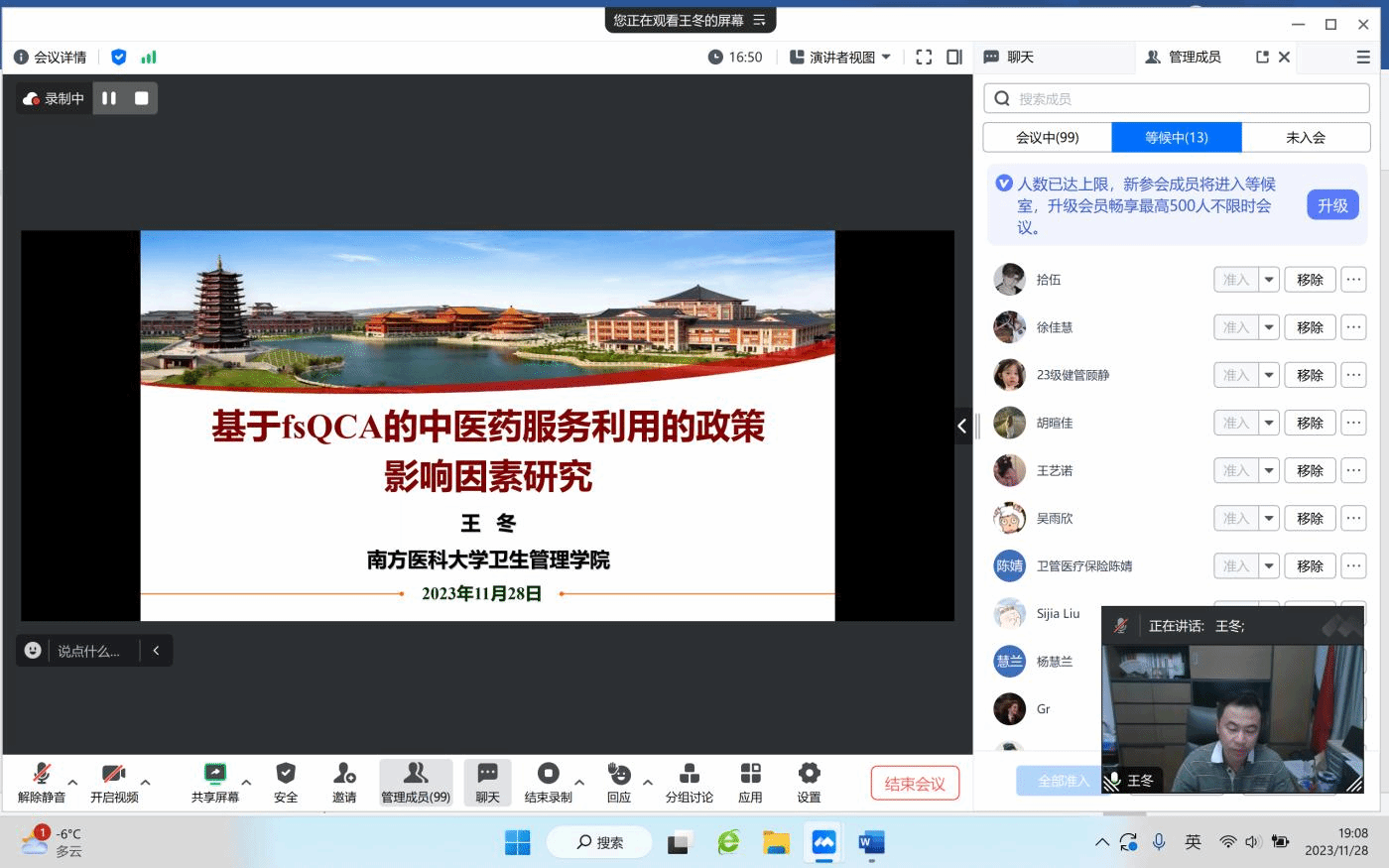Image resolution: width=1389 pixels, height=868 pixels.
Task: Open the 演讲者视图 view dropdown
Action: [840, 58]
